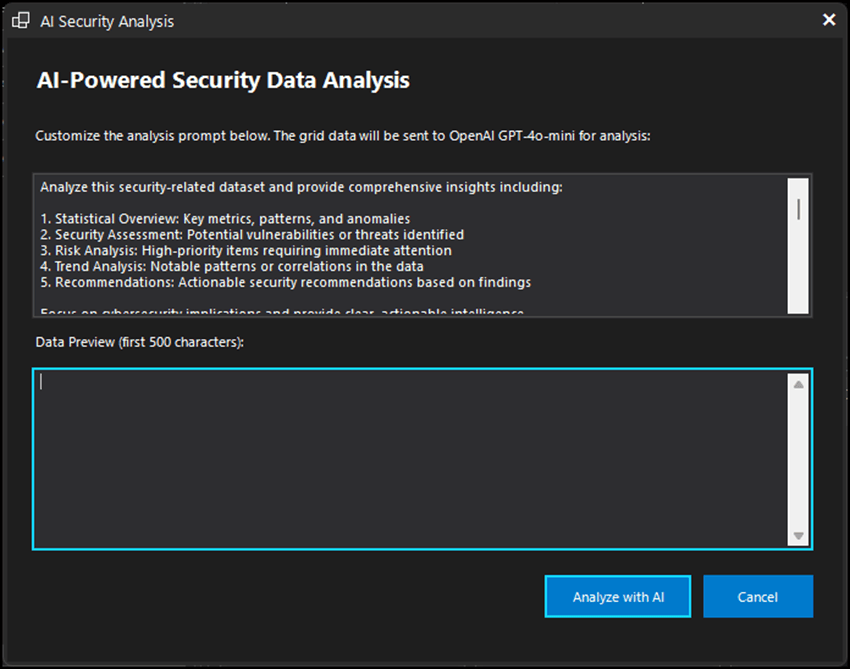Click the Data Preview scrollbar track
Viewport: 850px width, 669px height.
796,460
